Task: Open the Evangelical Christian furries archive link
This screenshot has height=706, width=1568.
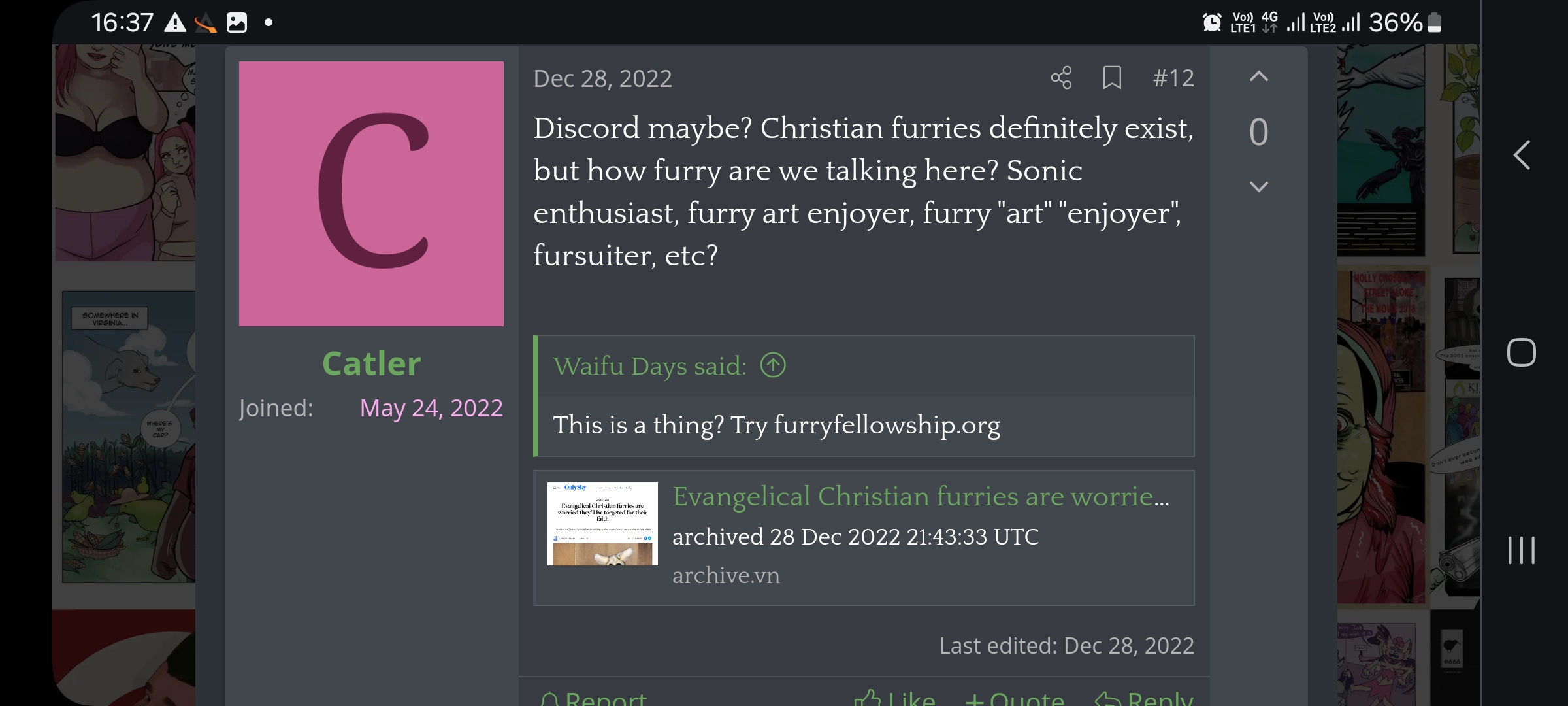Action: (921, 497)
